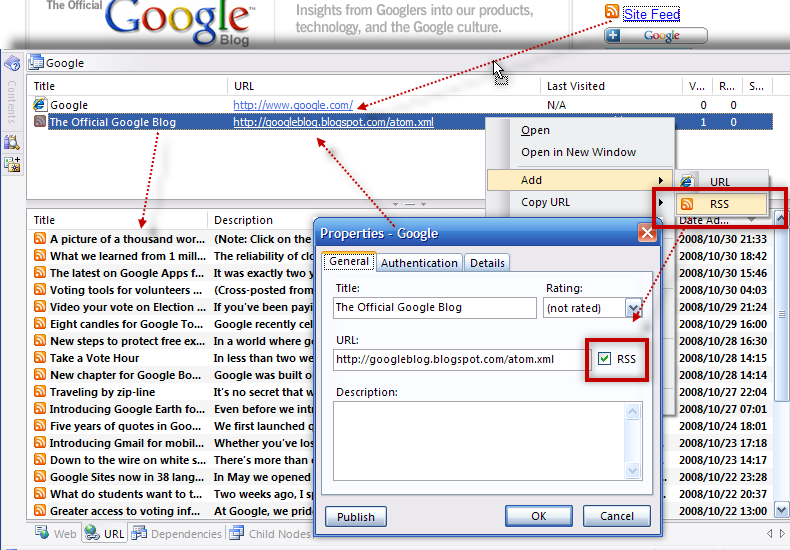The image size is (790, 550).
Task: Click feed icon for Five years of quotes
Action: (x=40, y=426)
